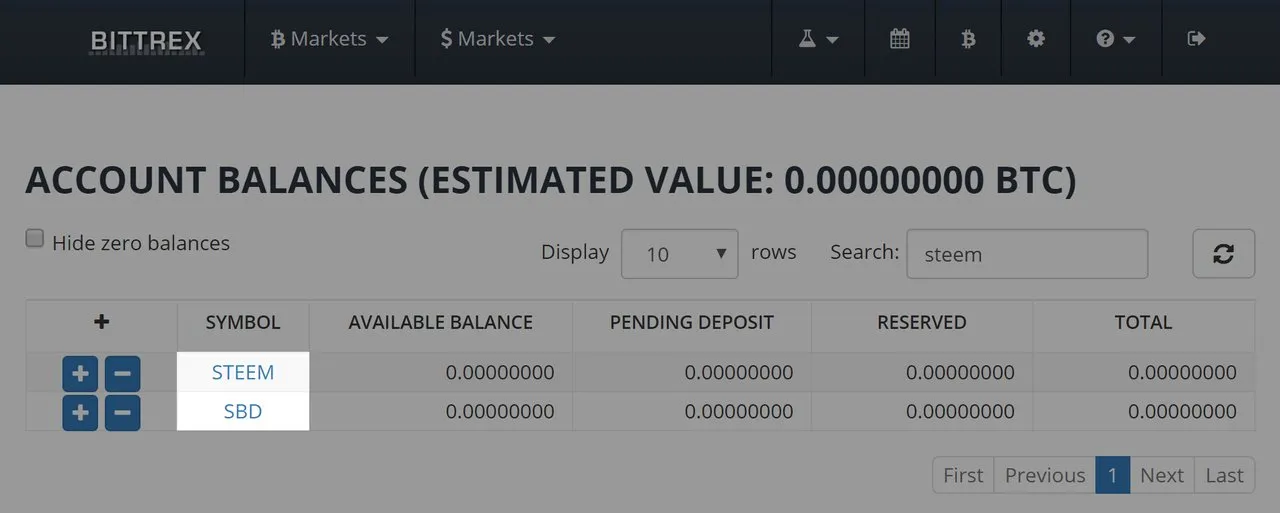The image size is (1280, 513).
Task: Sort by TOTAL column header
Action: 1143,322
